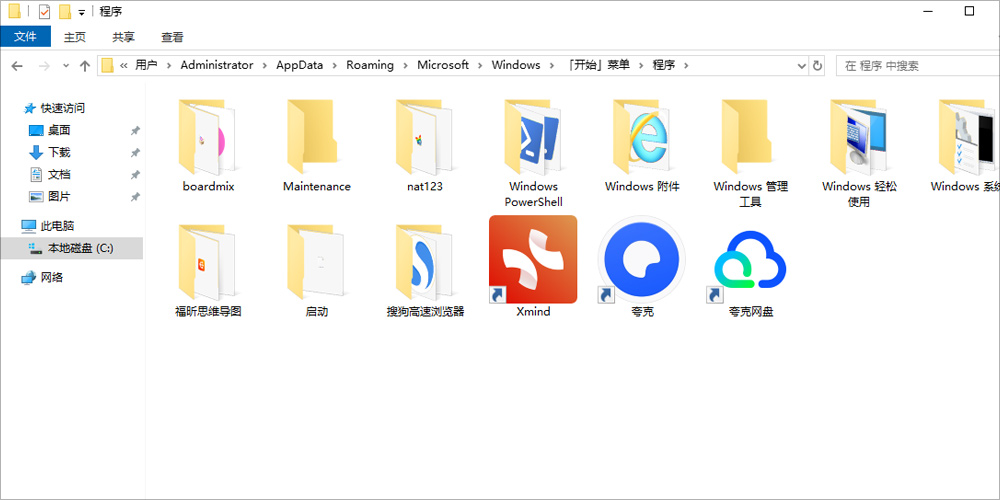Image resolution: width=1000 pixels, height=500 pixels.
Task: Click the properties icon in quick access toolbar
Action: (x=44, y=11)
